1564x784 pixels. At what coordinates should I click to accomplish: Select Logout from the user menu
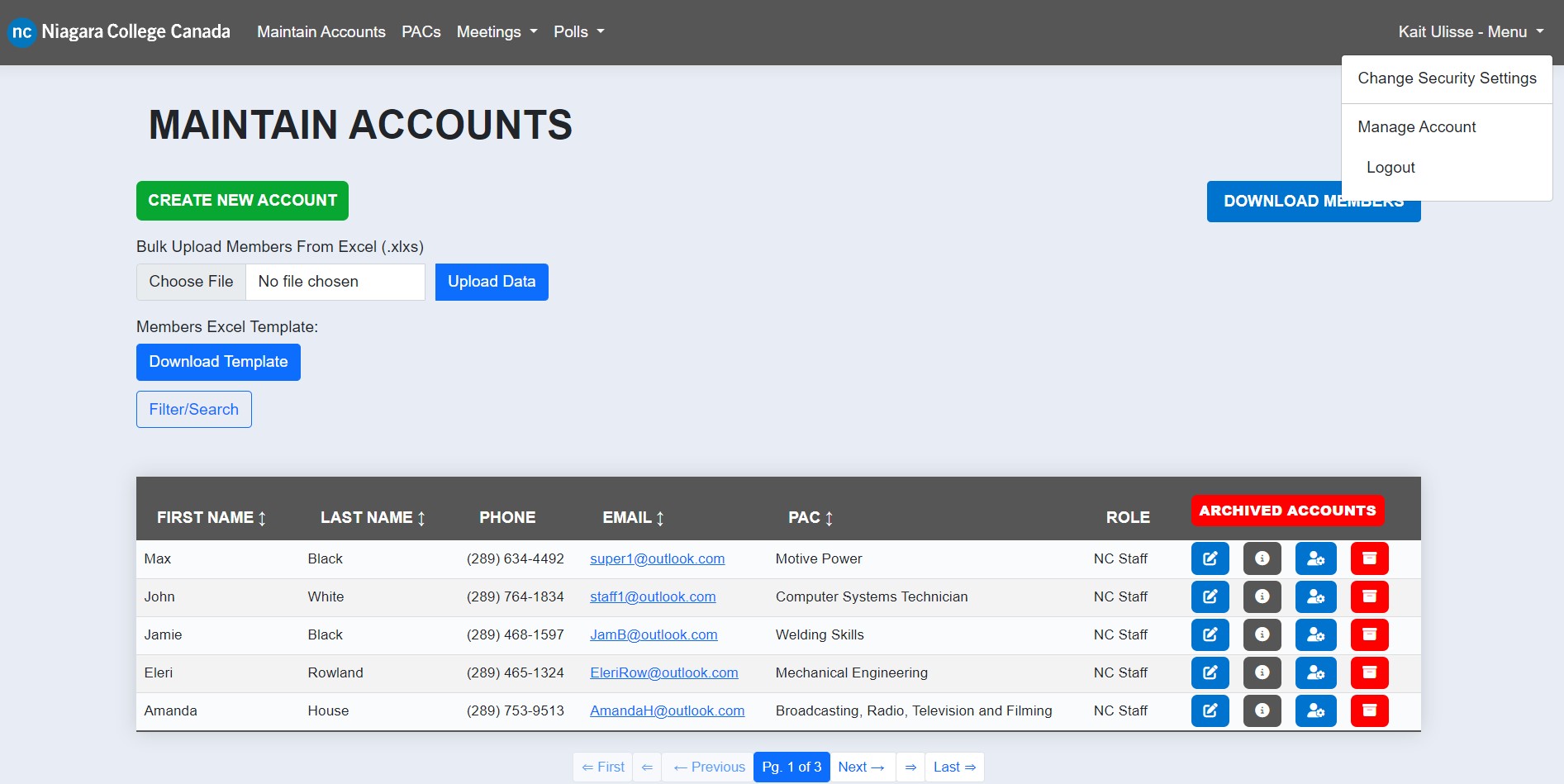[1390, 168]
